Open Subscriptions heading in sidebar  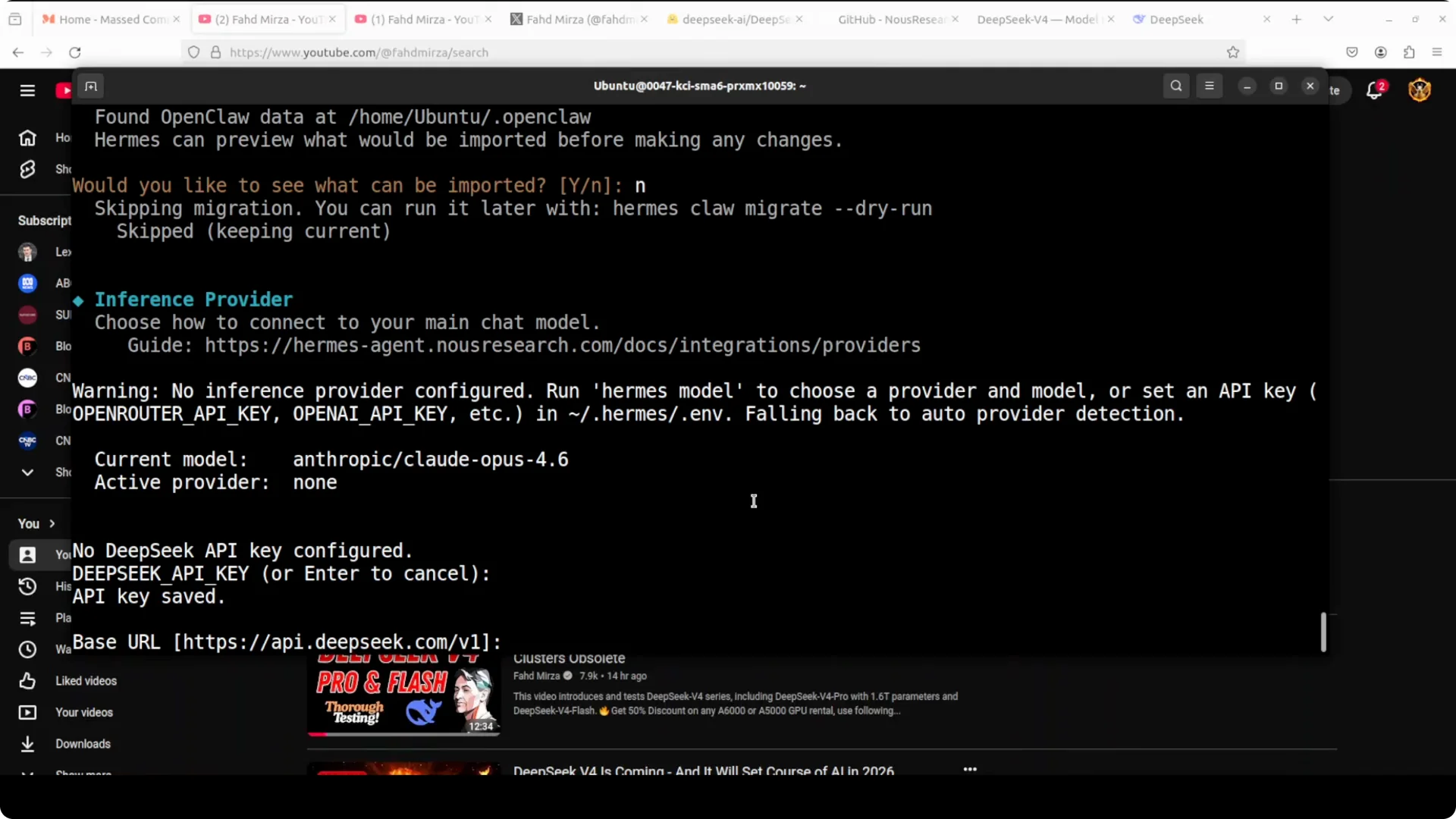click(44, 221)
